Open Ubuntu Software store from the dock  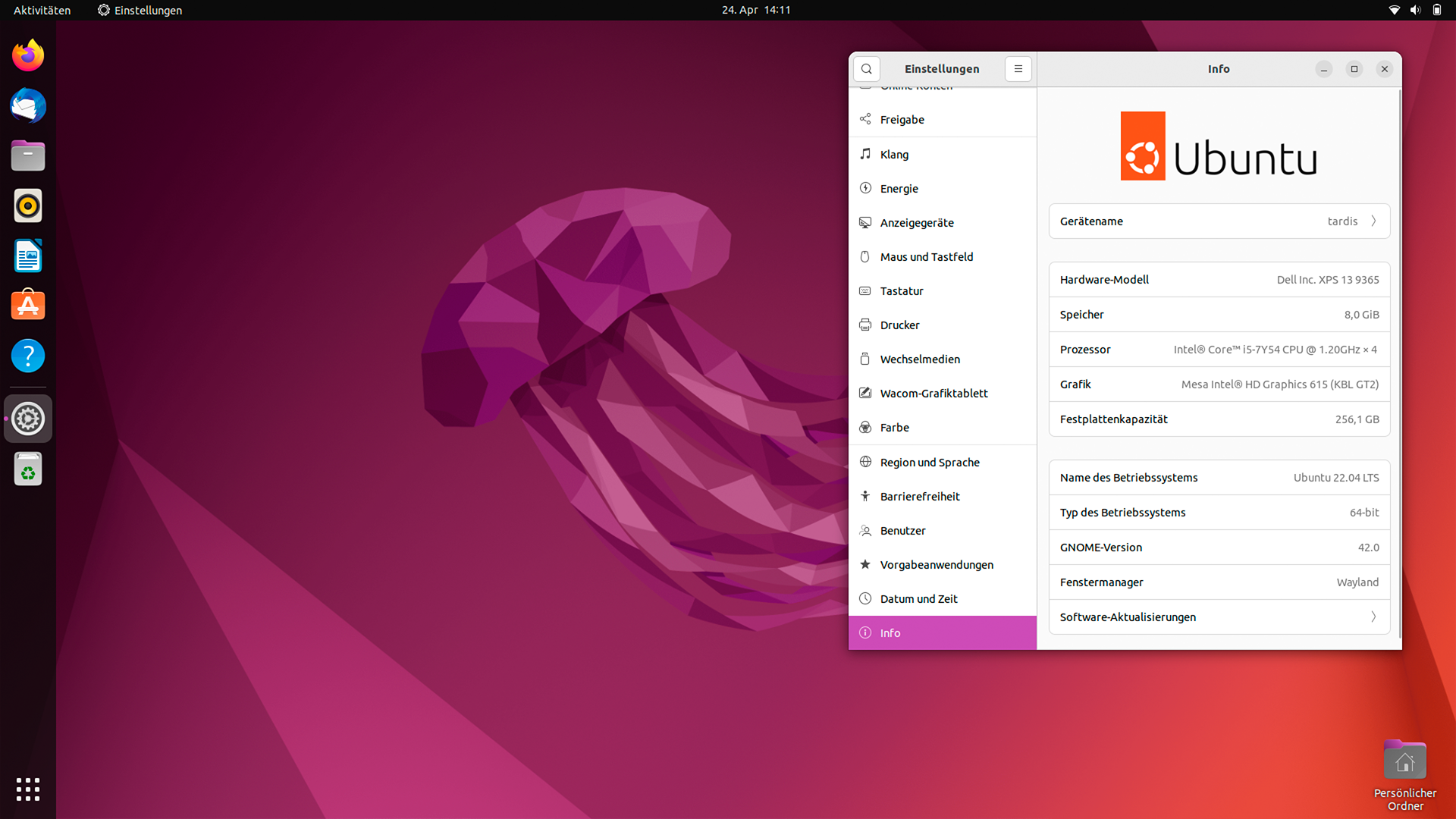[x=28, y=306]
